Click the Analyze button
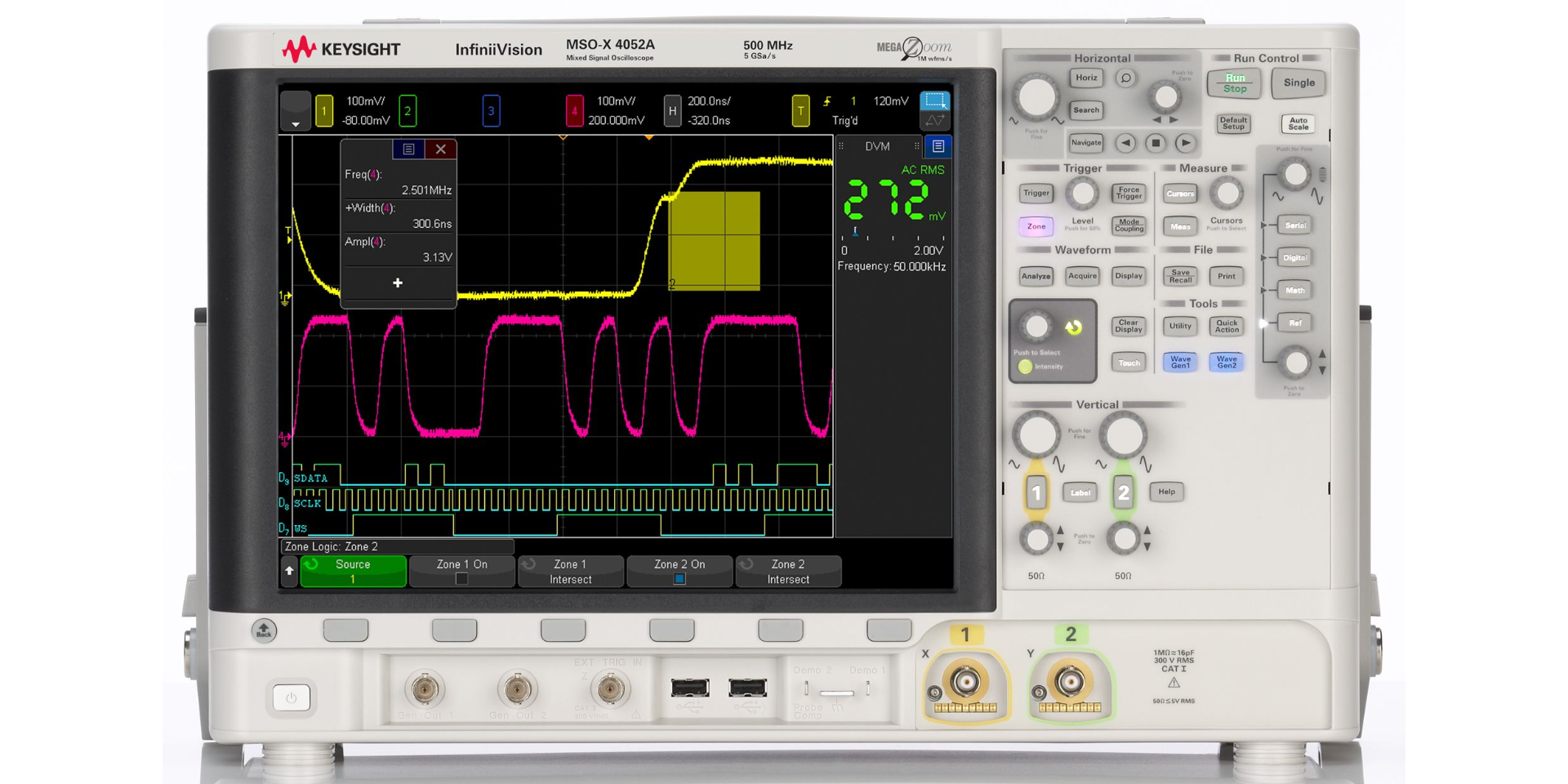The height and width of the screenshot is (784, 1568). (x=1036, y=277)
